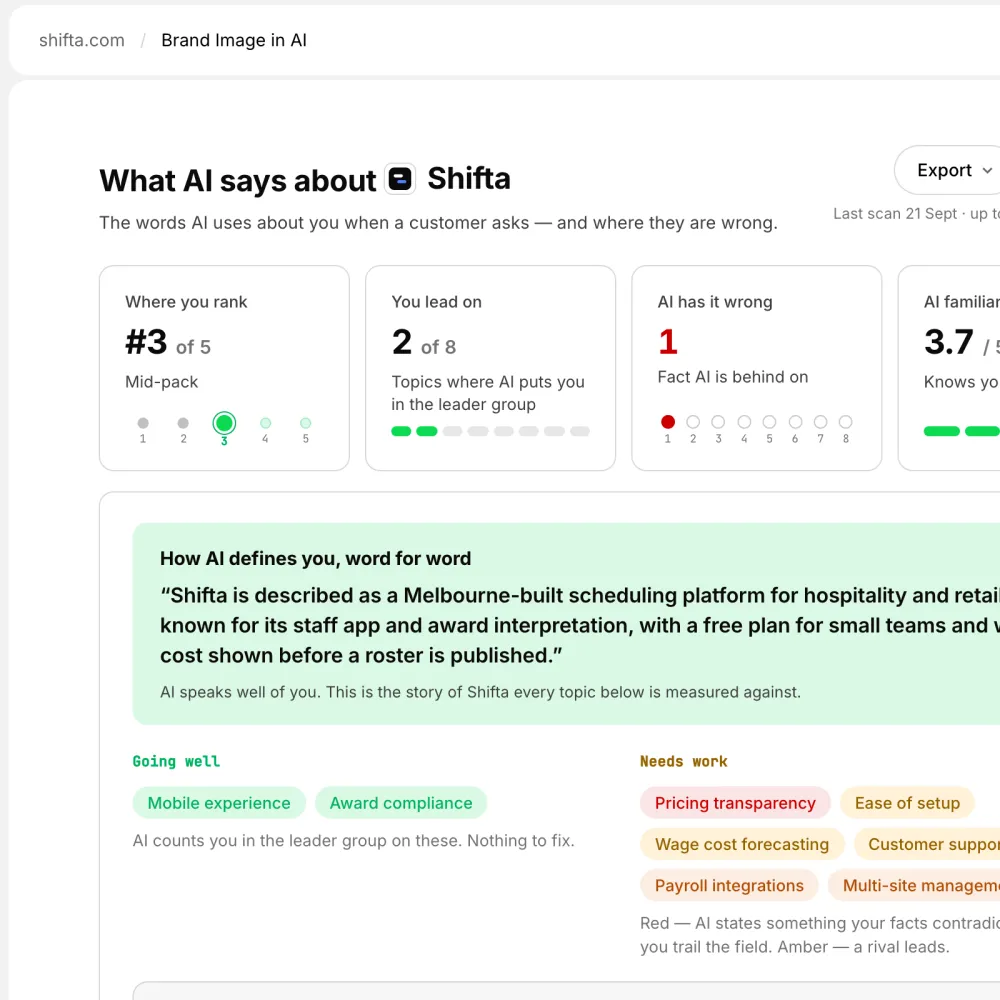Select the Mobile experience topic tag
The height and width of the screenshot is (1000, 1000).
(x=219, y=803)
